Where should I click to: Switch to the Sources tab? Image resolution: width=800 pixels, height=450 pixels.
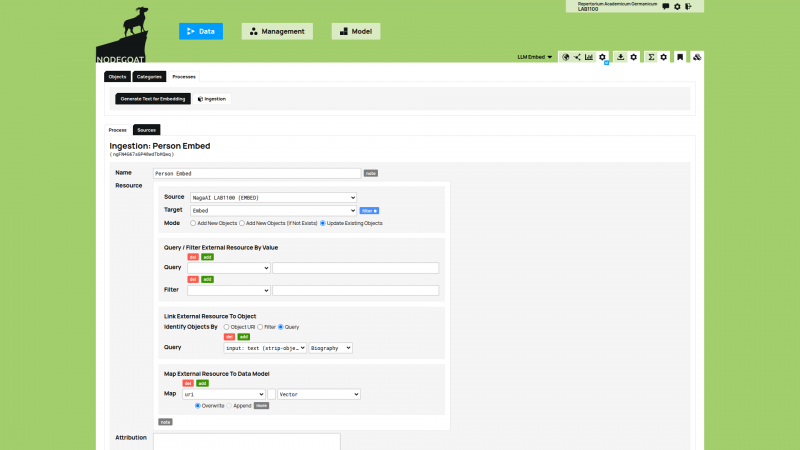tap(146, 130)
